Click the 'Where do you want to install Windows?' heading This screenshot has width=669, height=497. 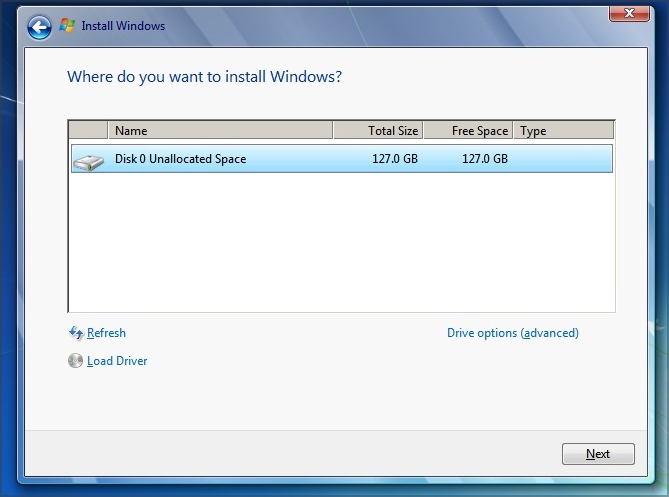(204, 77)
